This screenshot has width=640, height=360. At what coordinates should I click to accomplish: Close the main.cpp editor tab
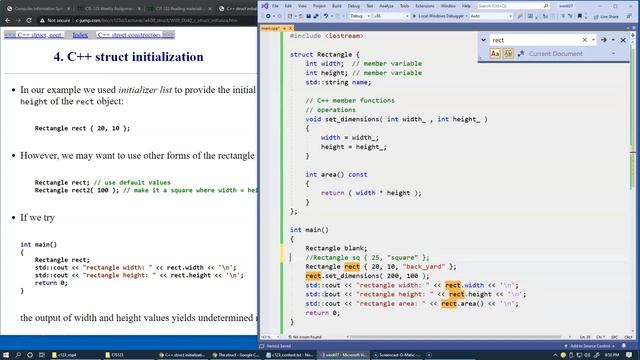[291, 28]
